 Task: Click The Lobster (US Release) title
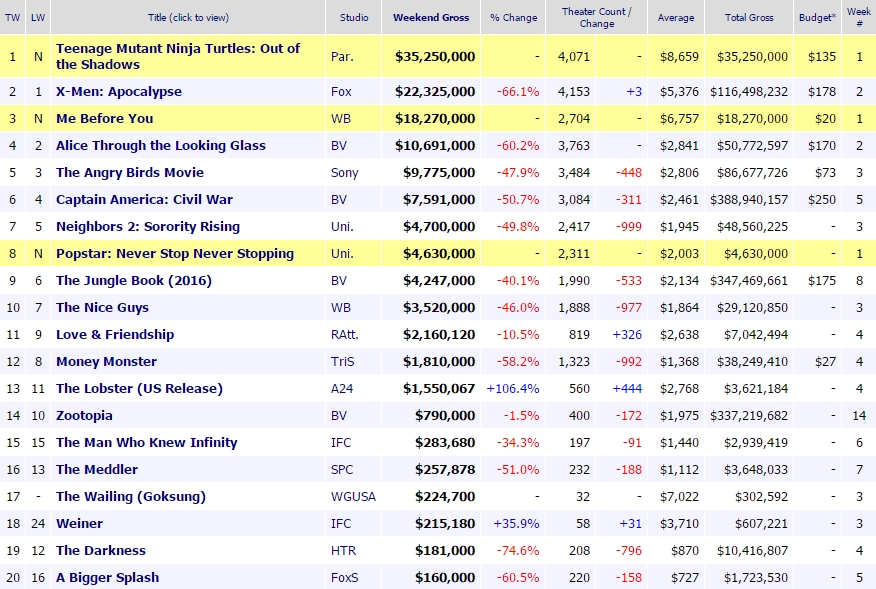pyautogui.click(x=139, y=388)
